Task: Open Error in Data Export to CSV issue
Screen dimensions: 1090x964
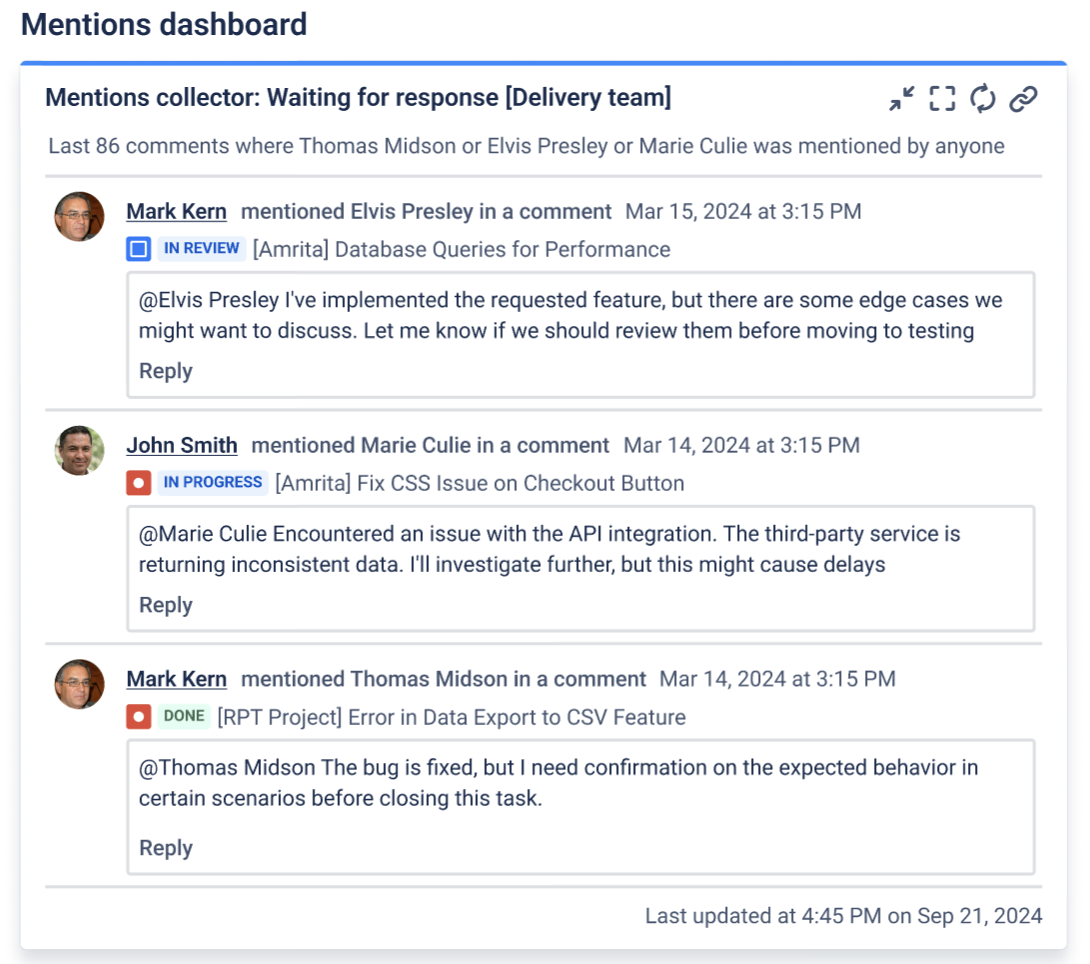Action: click(451, 717)
